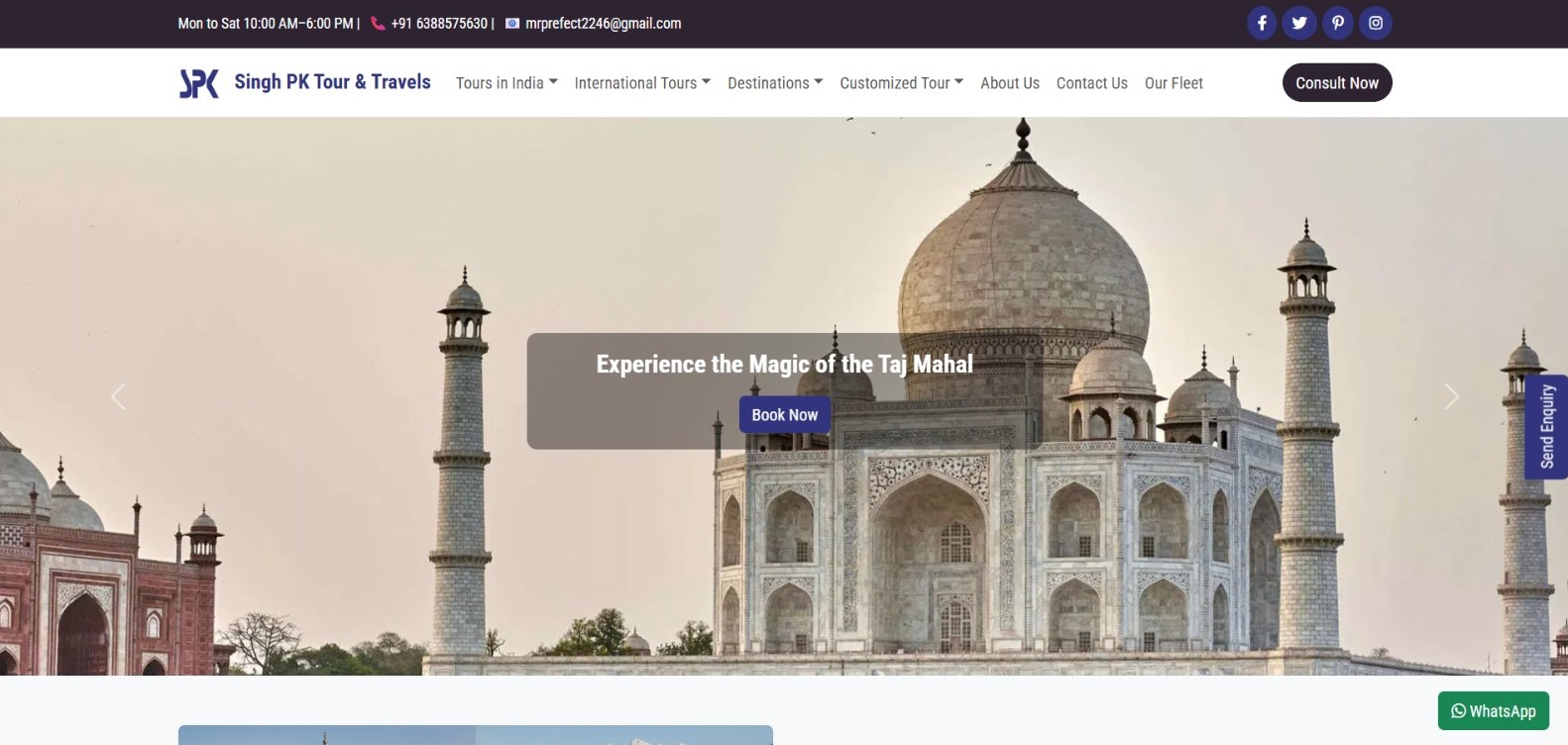Image resolution: width=1568 pixels, height=745 pixels.
Task: Click the partially visible image card below banner
Action: tap(476, 735)
